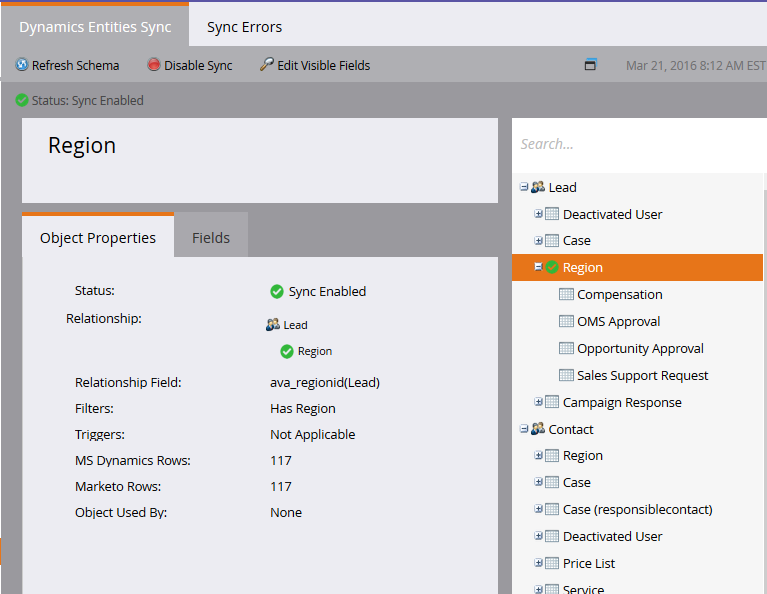Click the ava_regionid(Lead) relationship field value
The height and width of the screenshot is (594, 767).
(325, 383)
